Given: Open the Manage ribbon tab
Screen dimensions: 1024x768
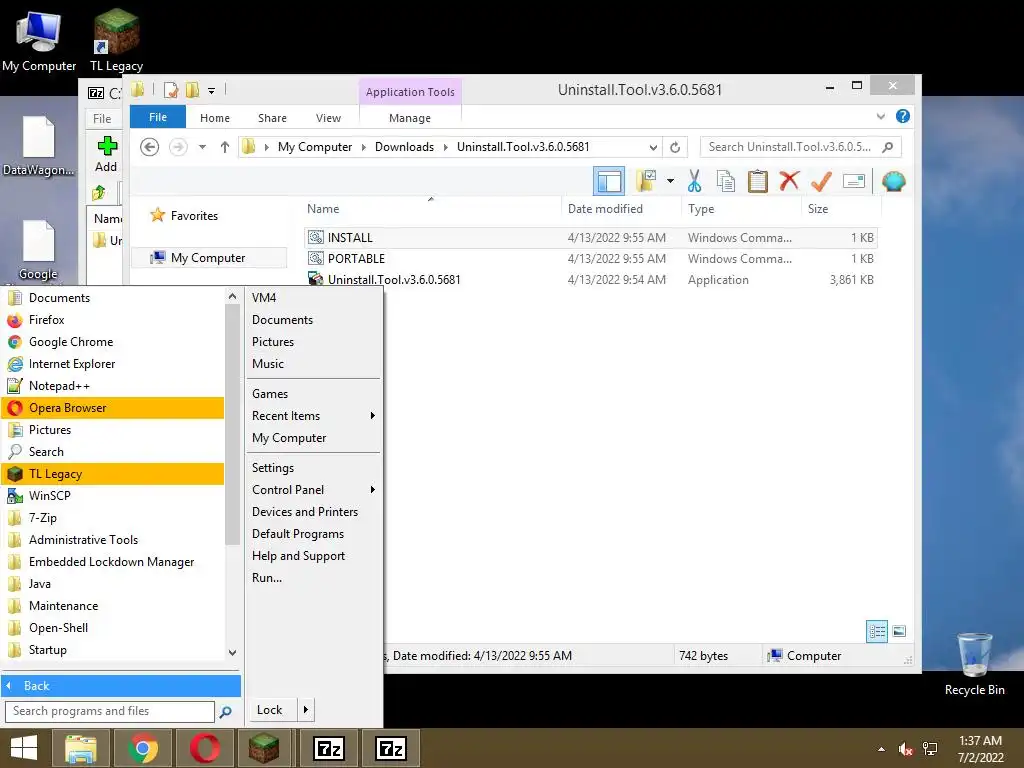Looking at the screenshot, I should tap(410, 118).
